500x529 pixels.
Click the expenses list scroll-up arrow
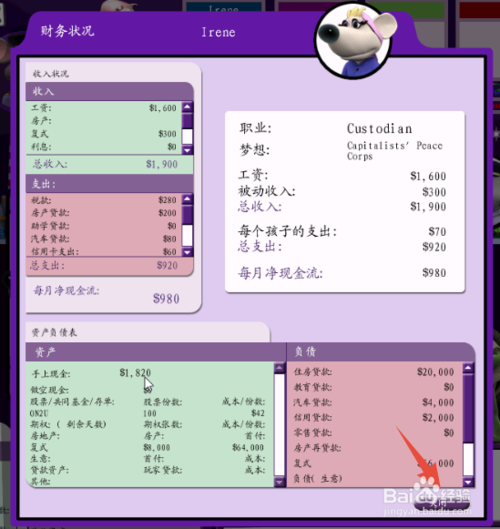[187, 199]
